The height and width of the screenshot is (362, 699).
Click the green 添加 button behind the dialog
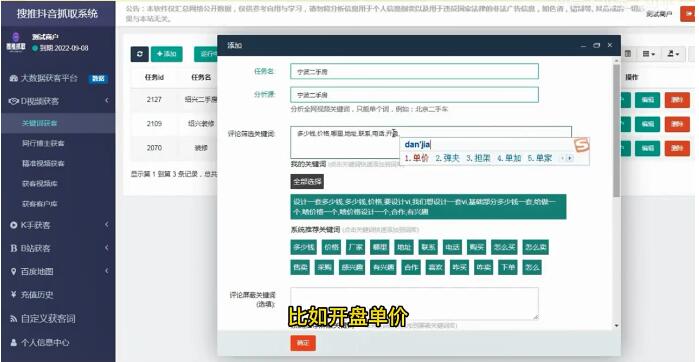(166, 54)
